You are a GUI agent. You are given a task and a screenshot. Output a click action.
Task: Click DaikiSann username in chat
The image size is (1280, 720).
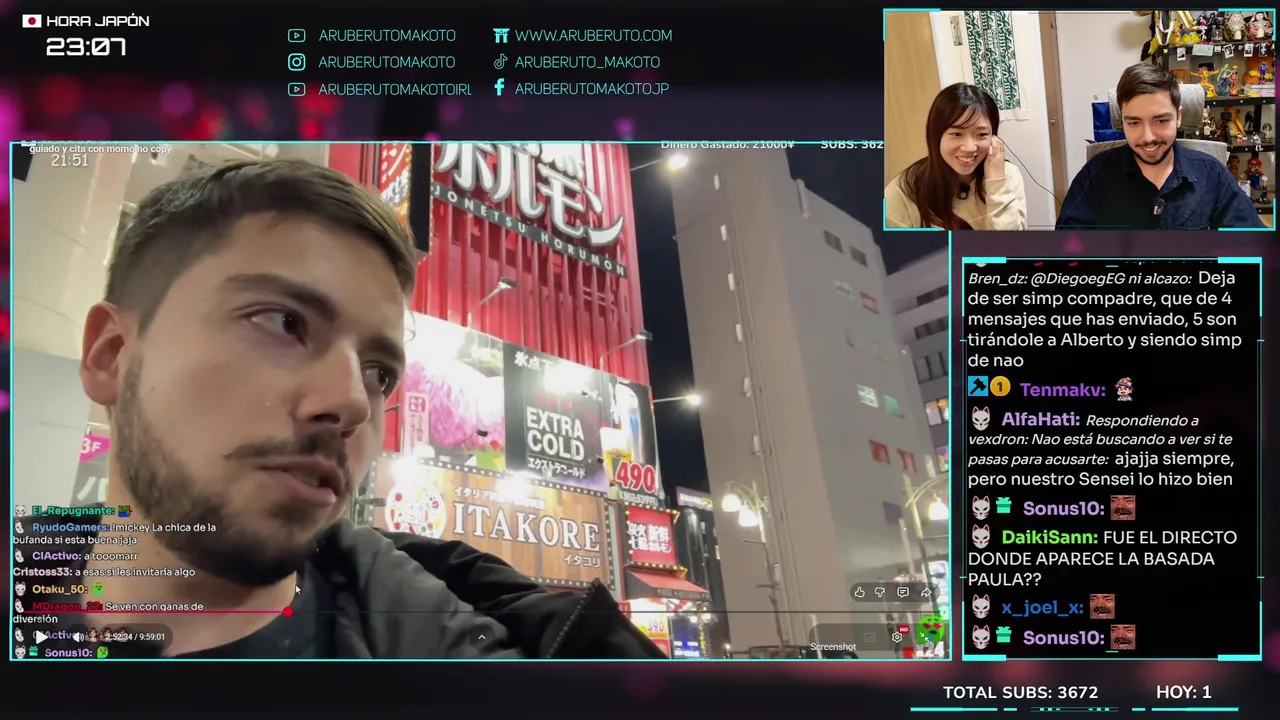tap(1050, 538)
